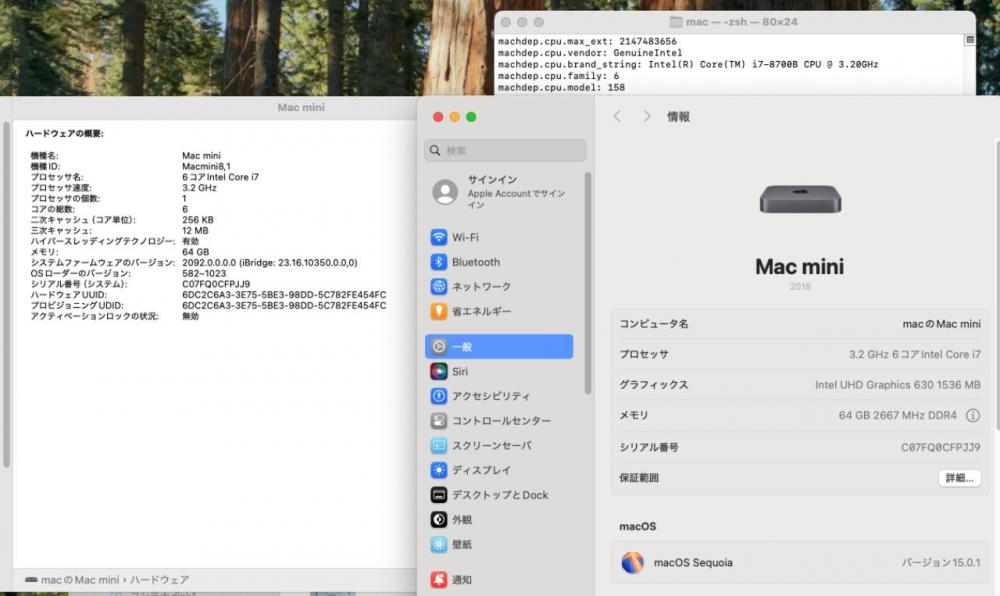
Task: Select the ネットワーク globe icon
Action: click(x=439, y=287)
